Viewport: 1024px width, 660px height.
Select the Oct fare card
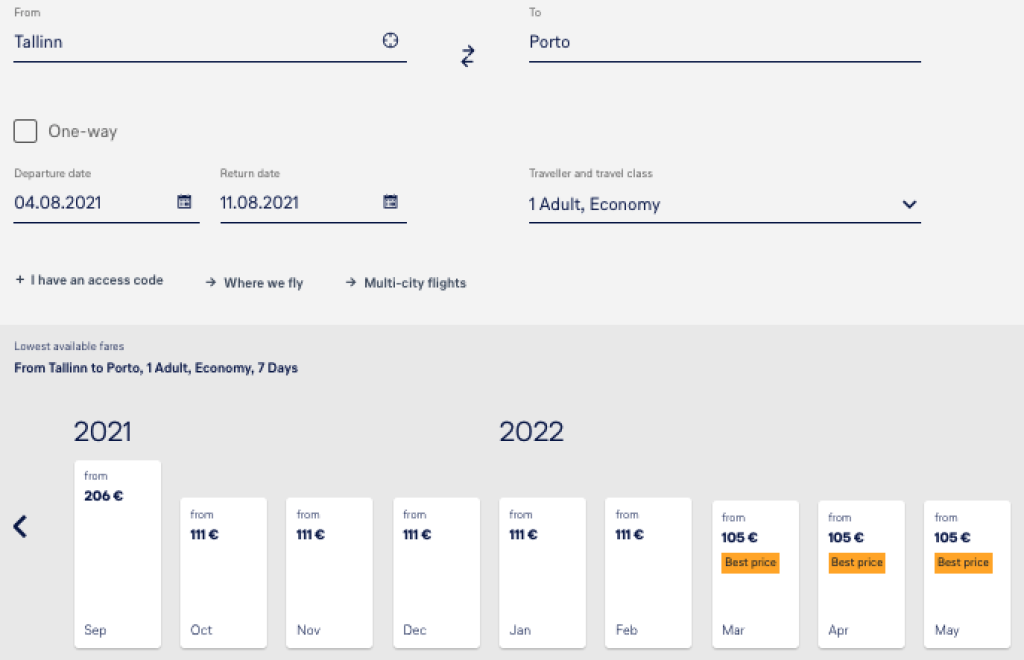point(223,572)
